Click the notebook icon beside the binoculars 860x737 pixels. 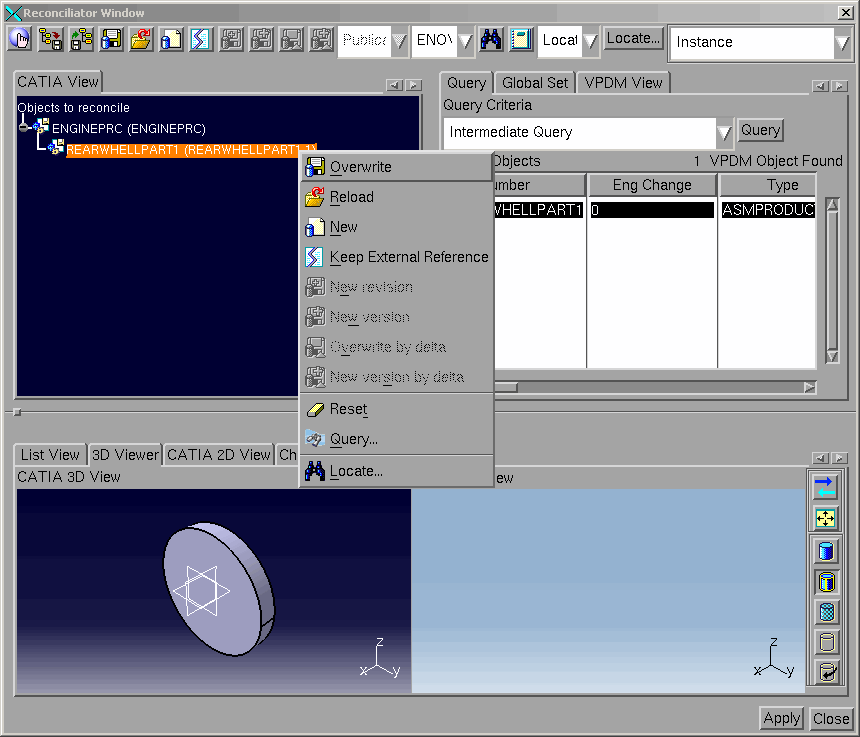[520, 40]
